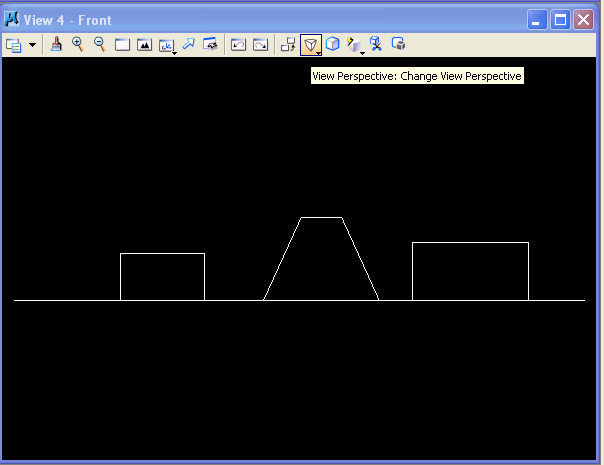This screenshot has width=604, height=465.
Task: Maximize the View 4 window
Action: click(x=560, y=19)
